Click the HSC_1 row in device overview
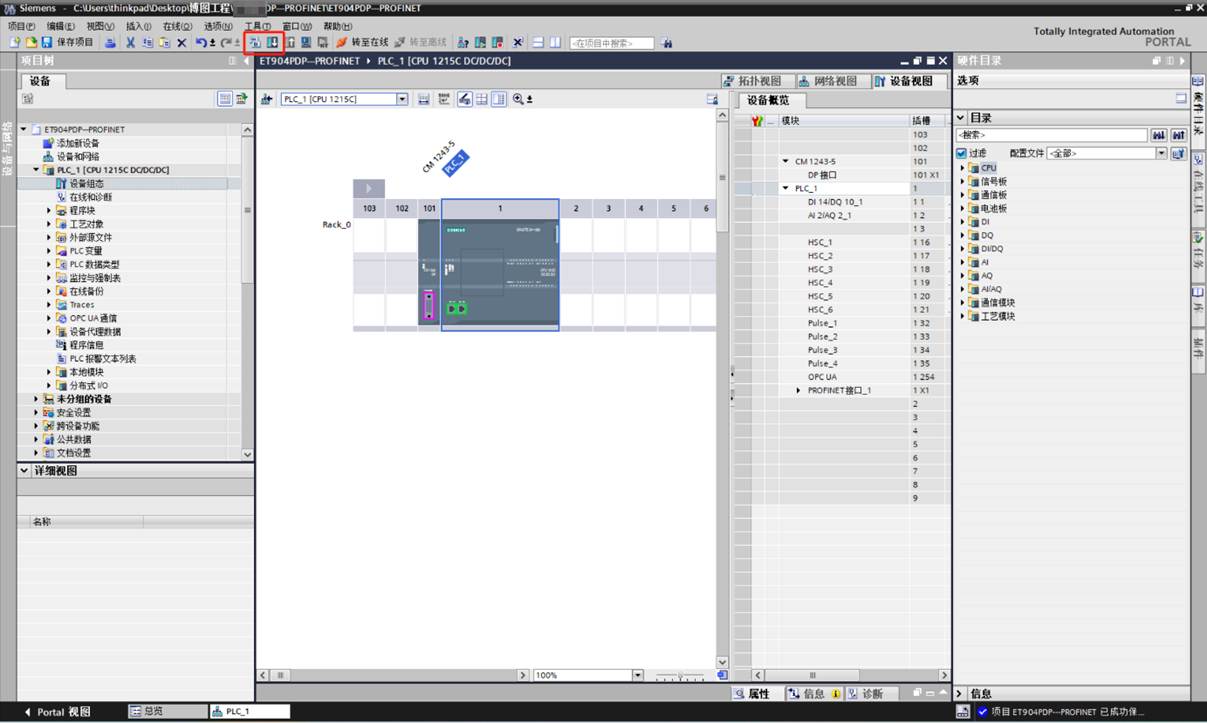 pyautogui.click(x=841, y=242)
